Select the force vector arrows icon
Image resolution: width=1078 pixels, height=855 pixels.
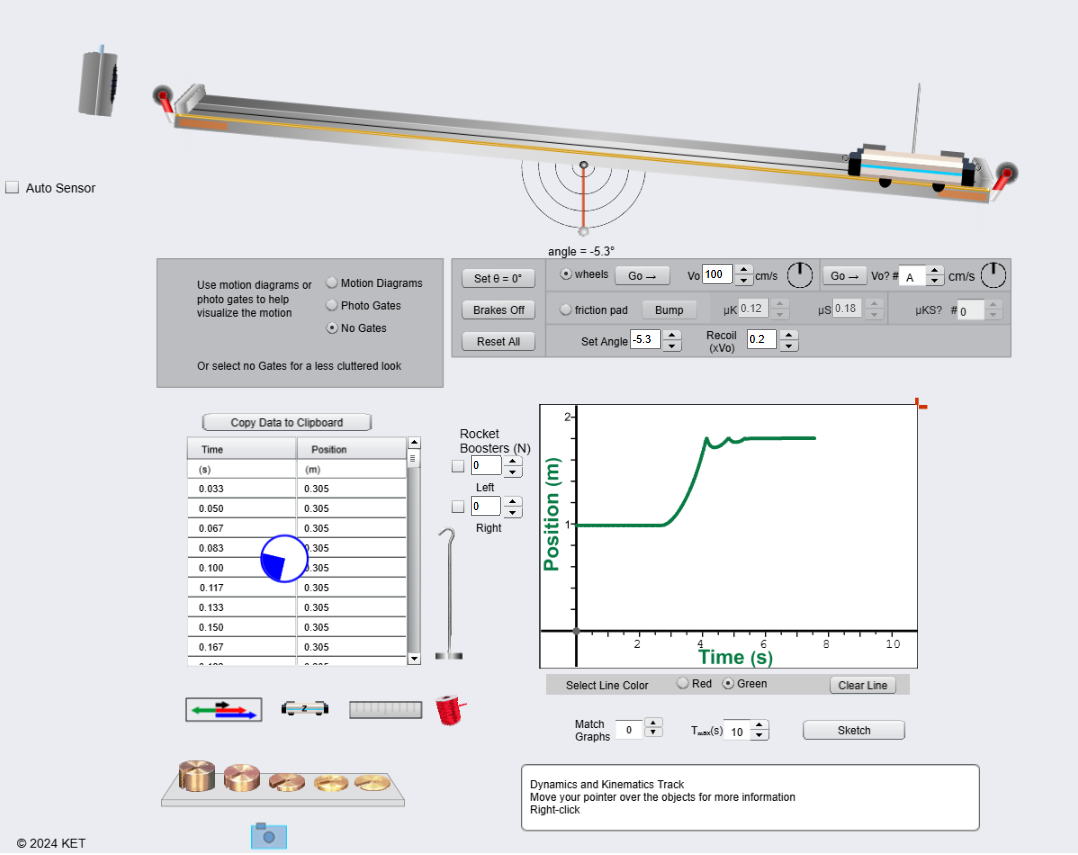(x=224, y=709)
